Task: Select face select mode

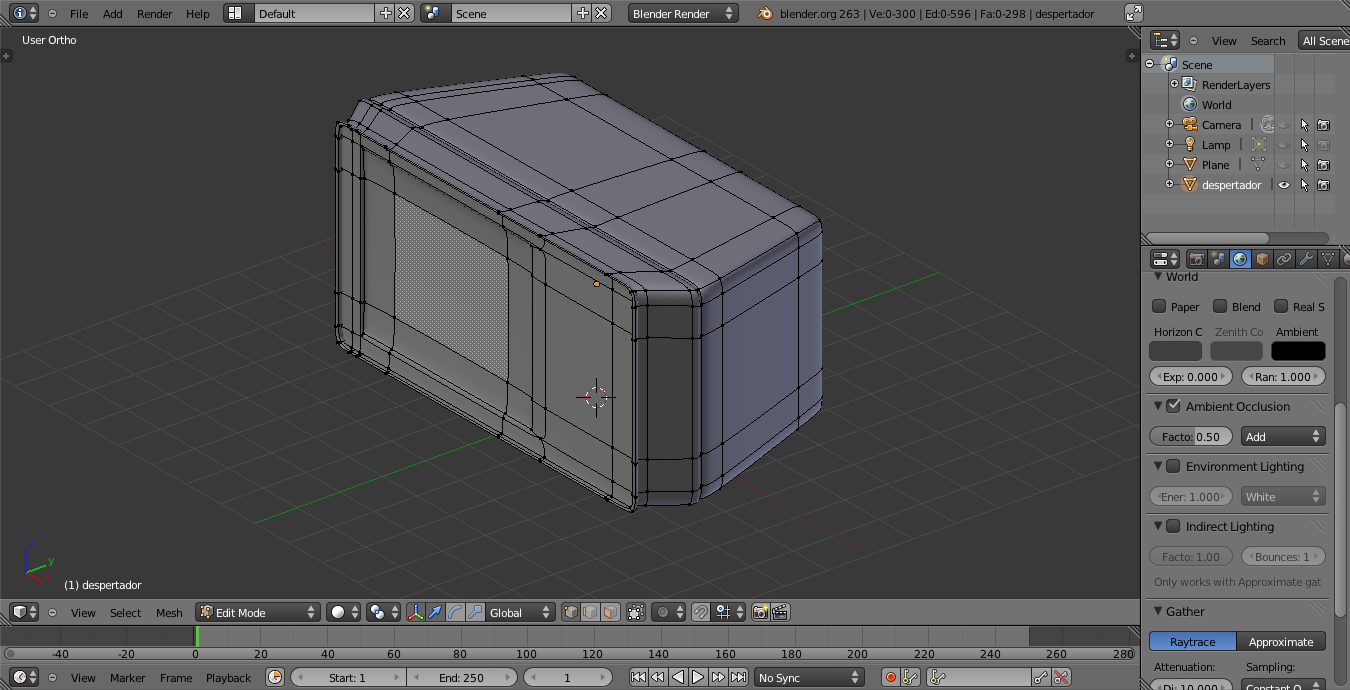Action: 610,612
